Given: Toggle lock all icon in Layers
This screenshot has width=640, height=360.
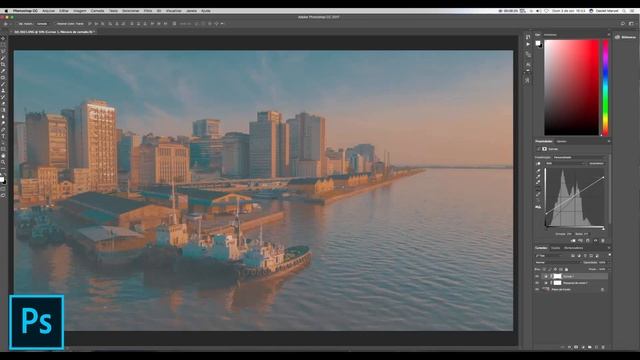Looking at the screenshot, I should coord(566,269).
